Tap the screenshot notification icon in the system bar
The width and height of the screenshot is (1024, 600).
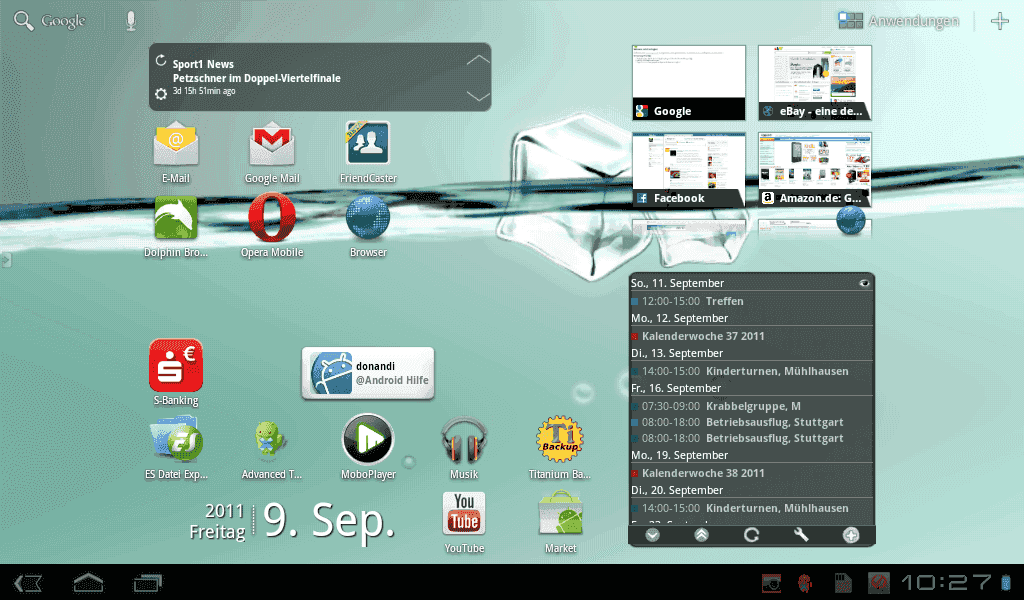pos(771,582)
